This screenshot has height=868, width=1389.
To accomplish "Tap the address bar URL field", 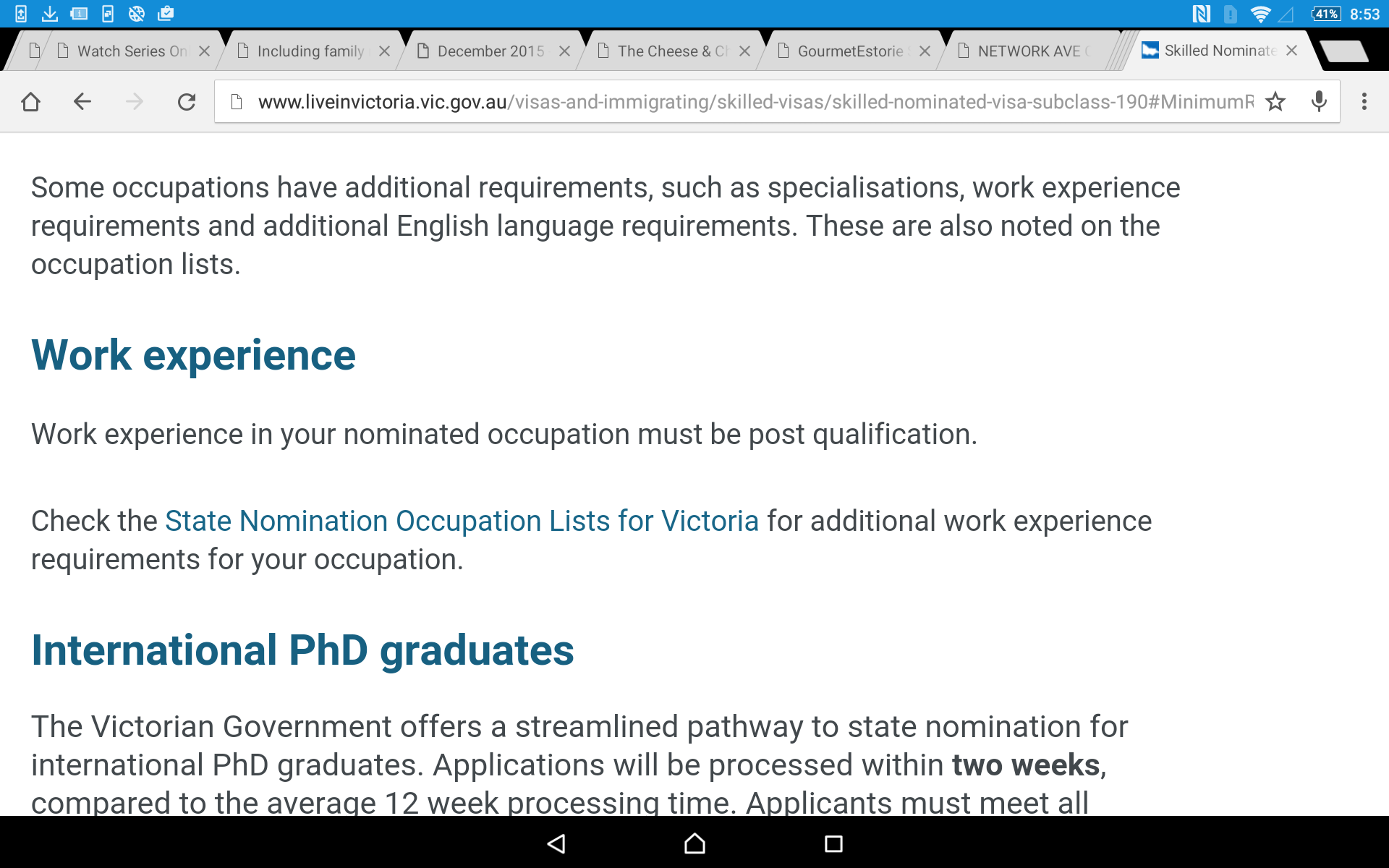I will click(752, 102).
